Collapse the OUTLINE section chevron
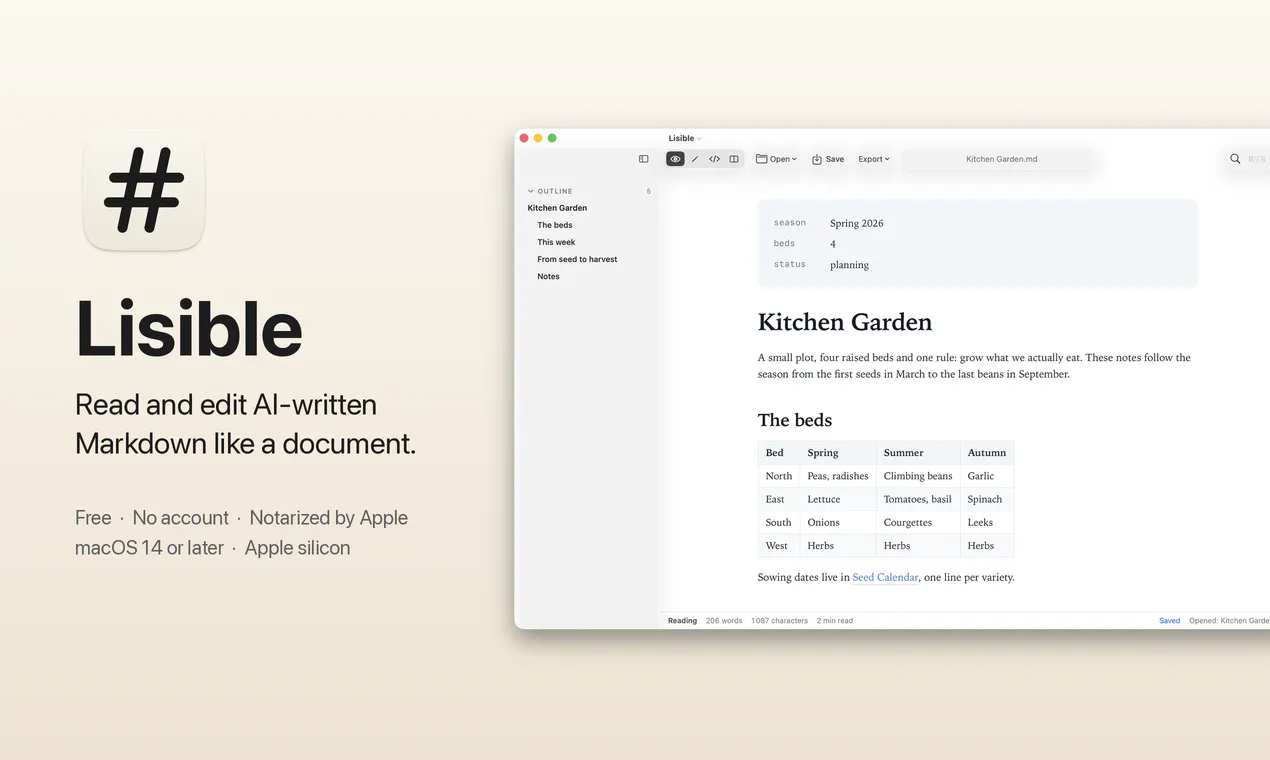 [x=531, y=191]
